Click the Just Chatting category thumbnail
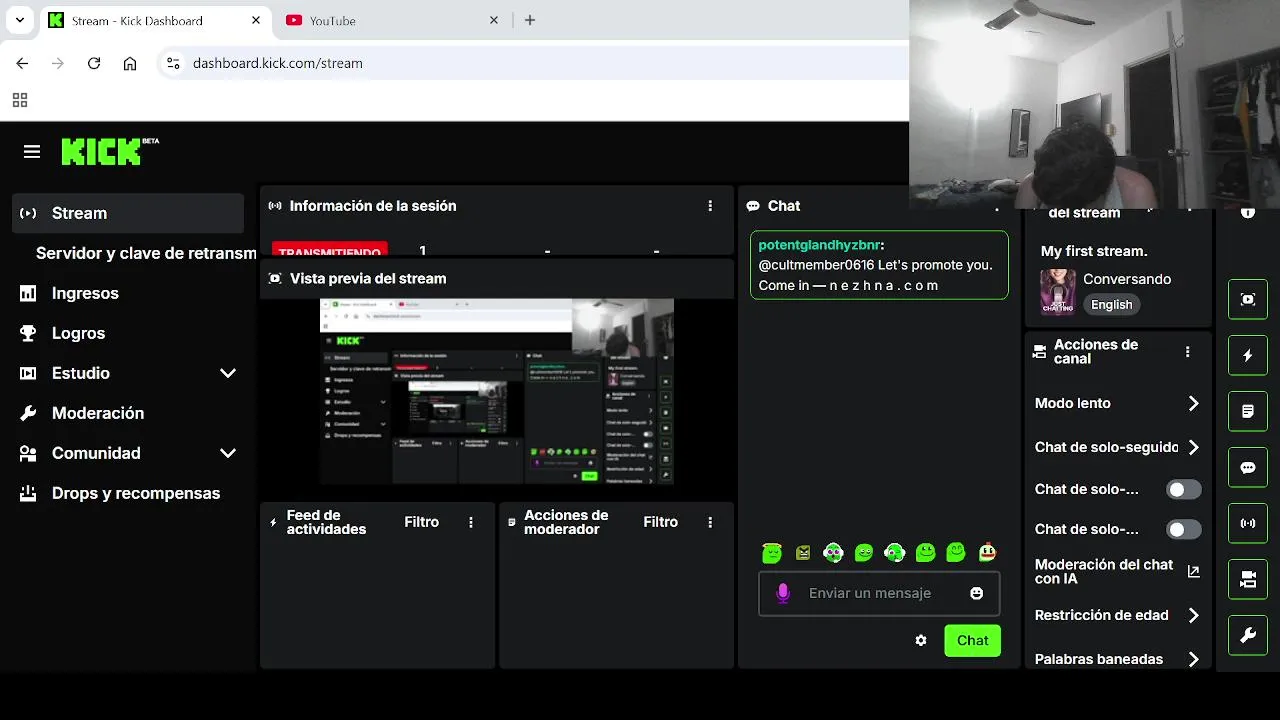Viewport: 1280px width, 720px height. pyautogui.click(x=1058, y=291)
